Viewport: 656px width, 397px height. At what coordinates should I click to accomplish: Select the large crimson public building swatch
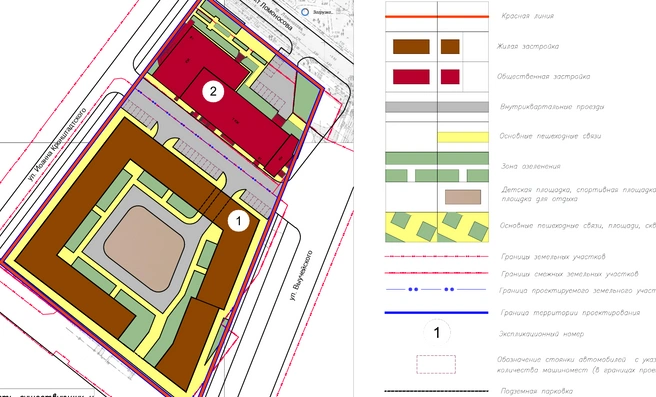point(411,77)
